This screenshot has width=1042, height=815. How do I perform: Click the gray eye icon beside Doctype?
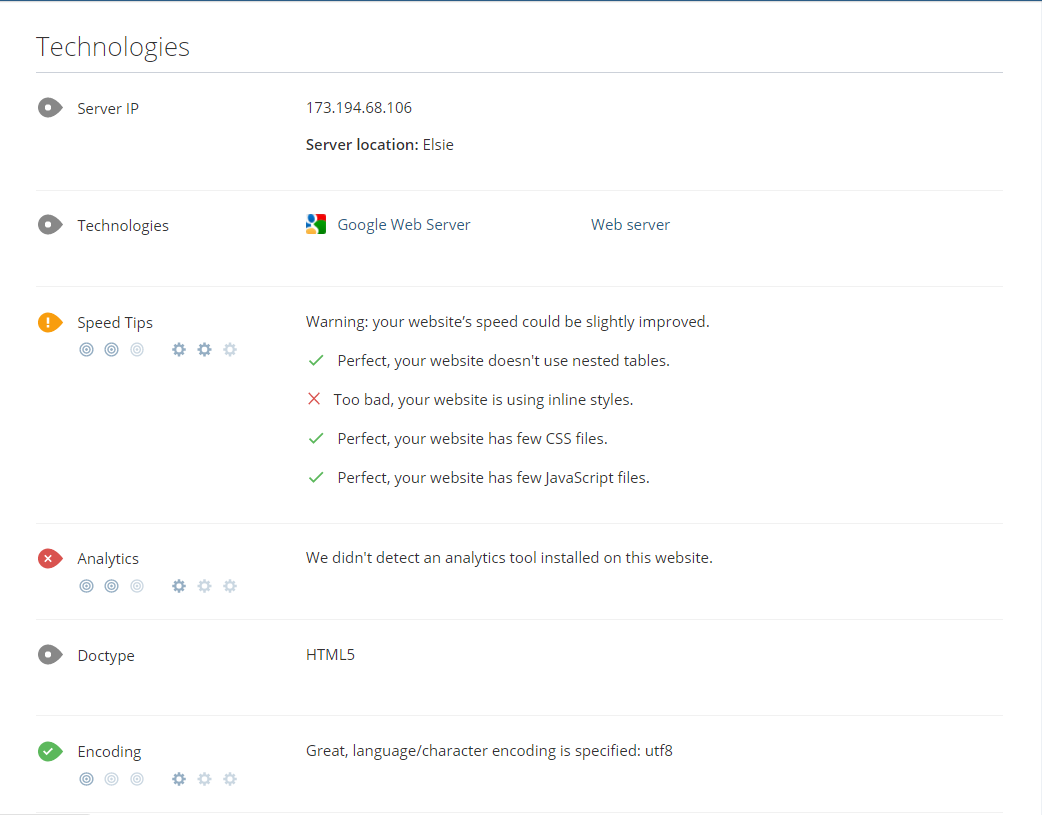[x=50, y=656]
